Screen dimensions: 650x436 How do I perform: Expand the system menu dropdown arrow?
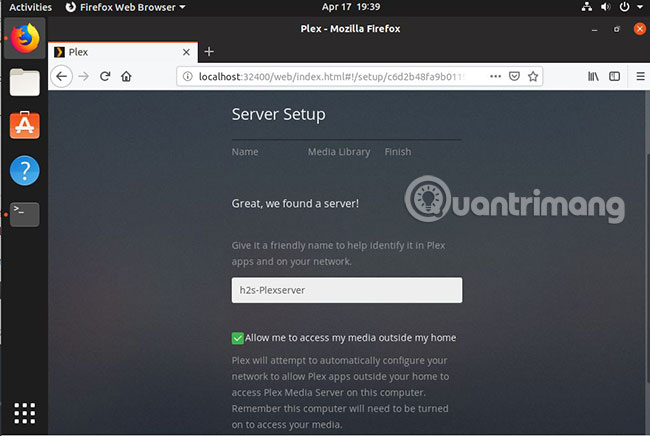click(640, 7)
